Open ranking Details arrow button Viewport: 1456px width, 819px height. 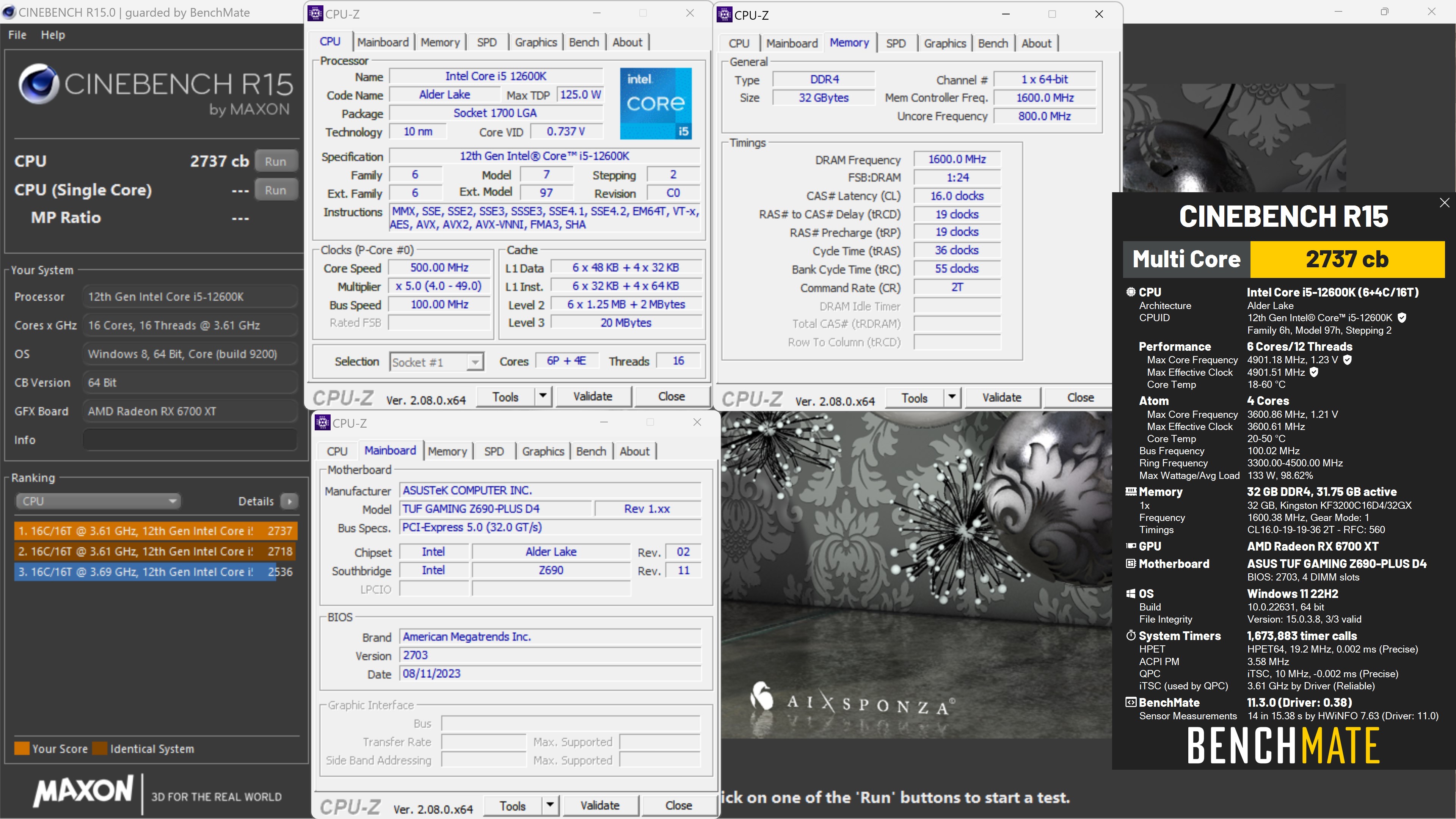(x=289, y=501)
